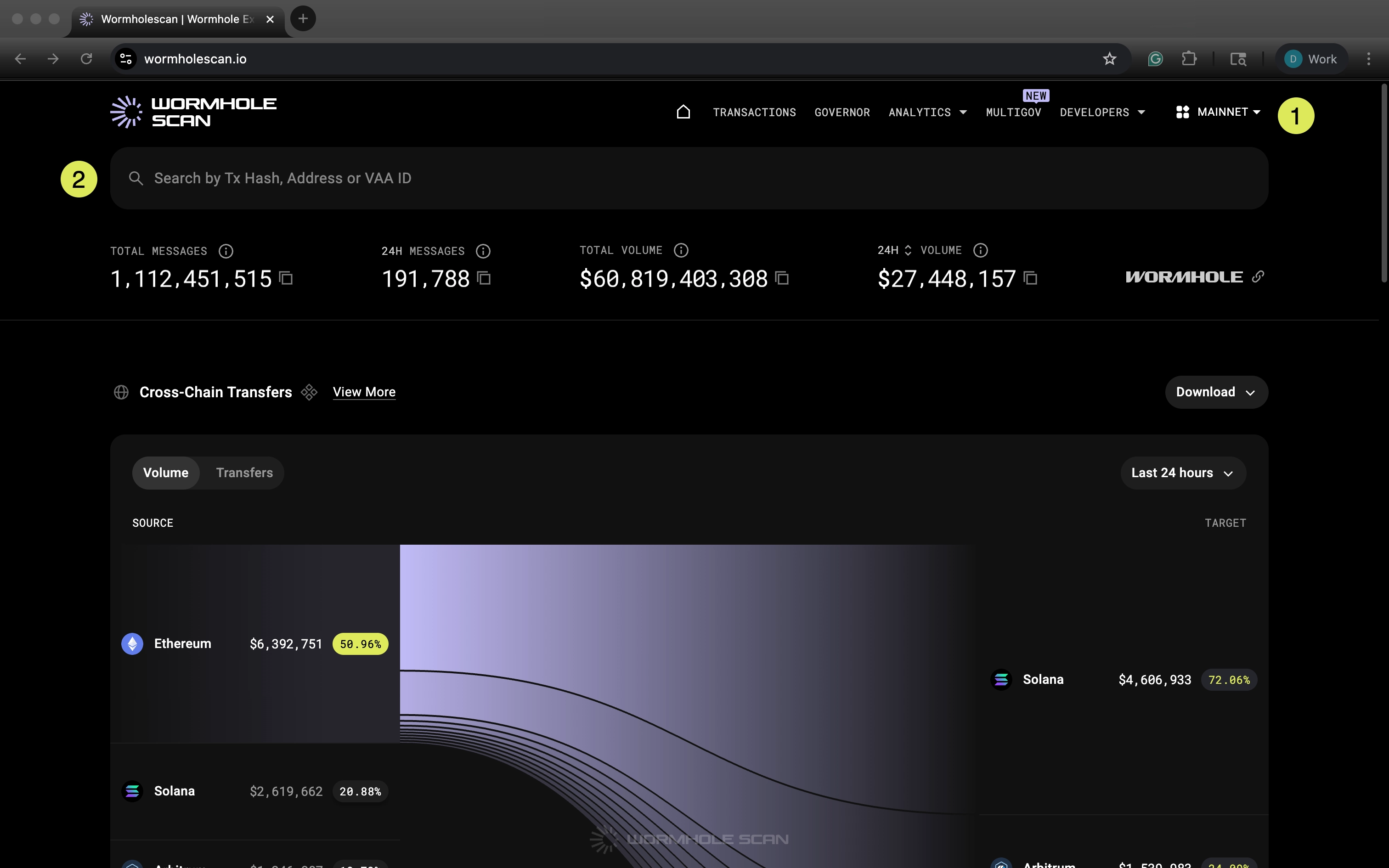
Task: Click the Ethereum chain icon
Action: click(132, 643)
